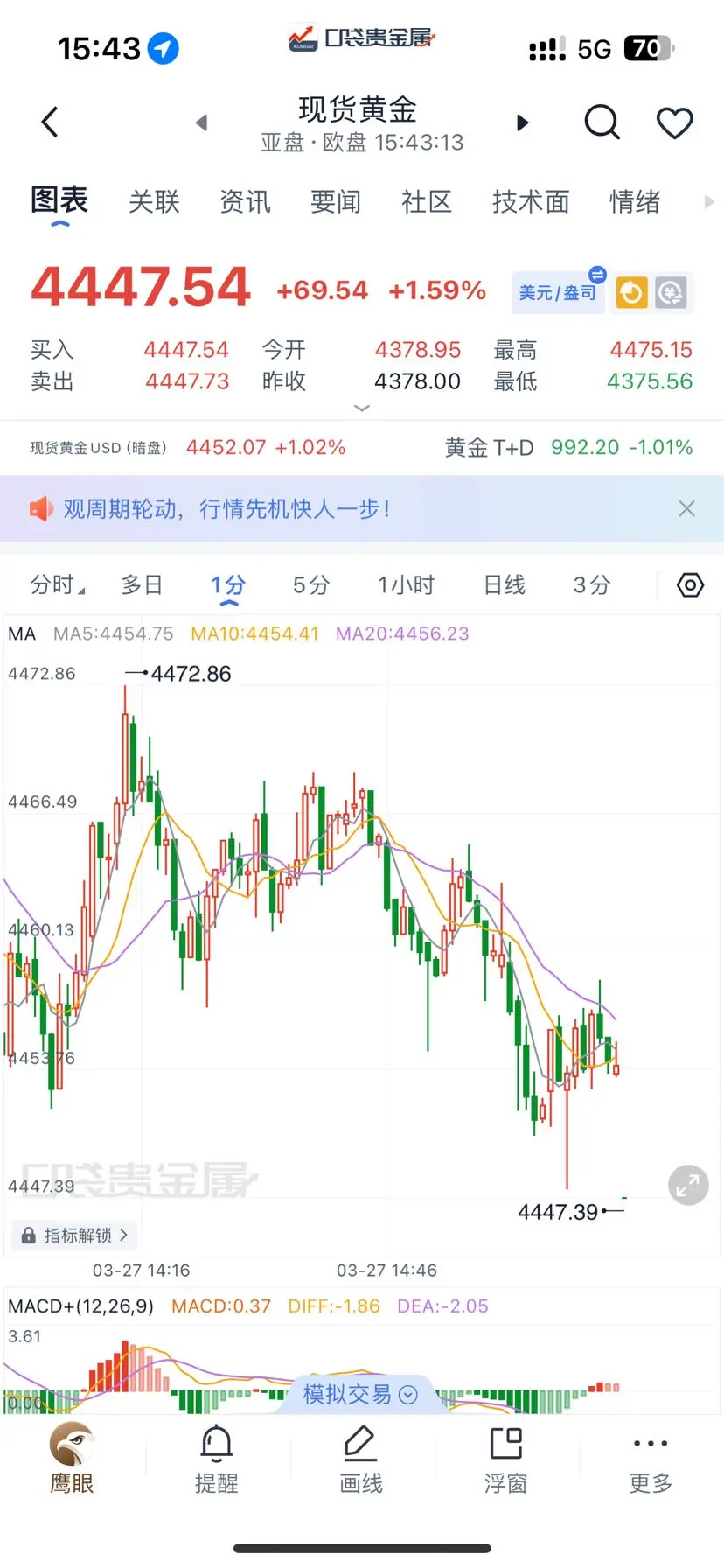Open 分时 timeframe dropdown
This screenshot has width=724, height=1568.
[x=58, y=585]
